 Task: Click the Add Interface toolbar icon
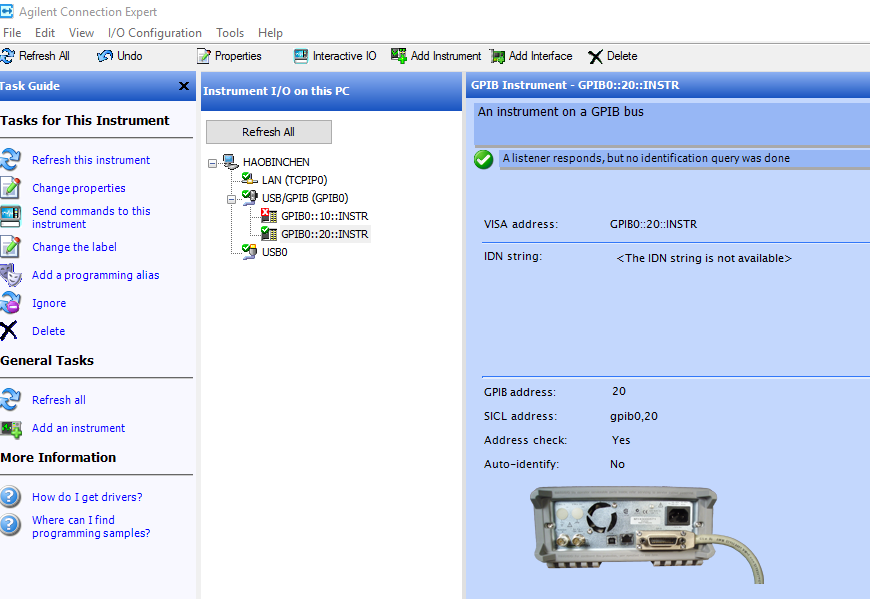coord(498,56)
